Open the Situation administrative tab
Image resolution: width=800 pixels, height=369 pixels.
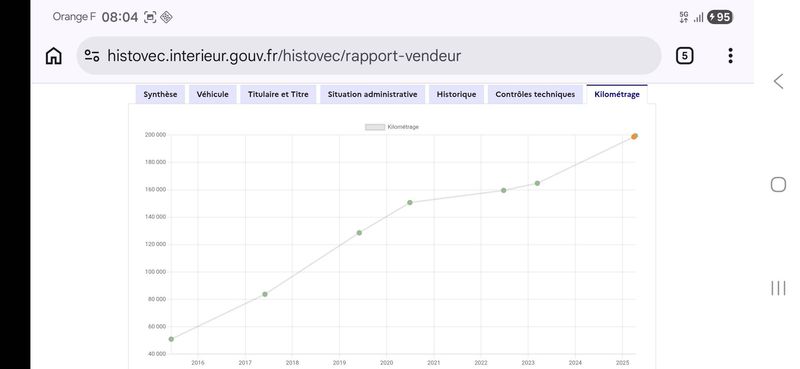(372, 94)
